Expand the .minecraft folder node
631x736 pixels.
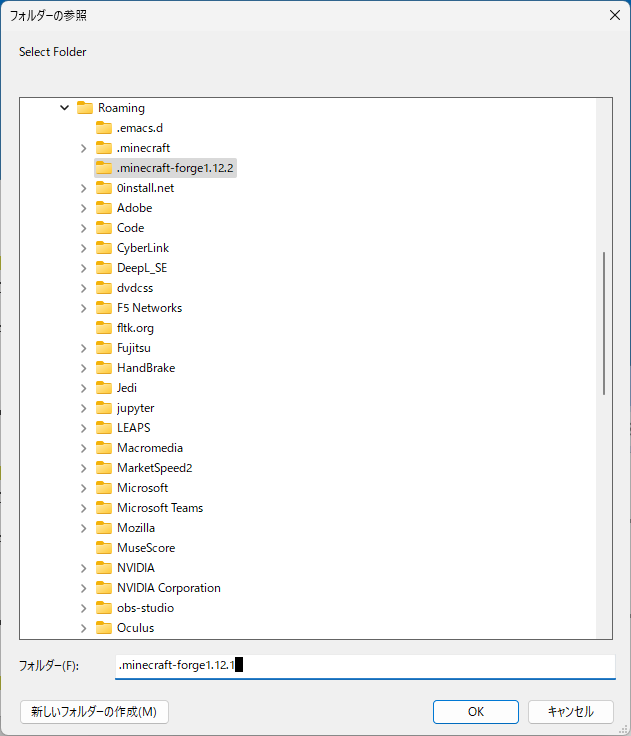[84, 148]
